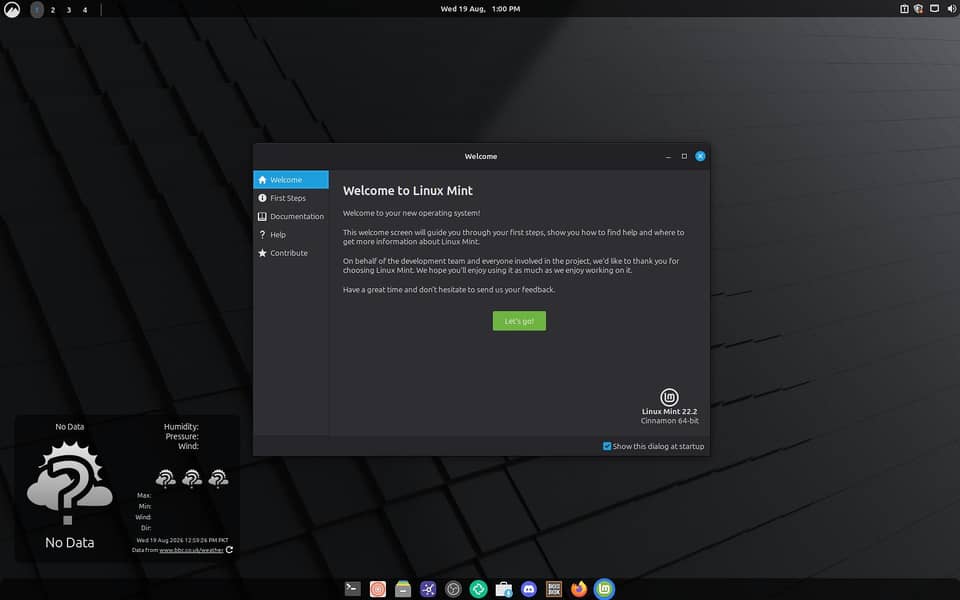
Task: Refresh the weather desklet data
Action: [229, 550]
